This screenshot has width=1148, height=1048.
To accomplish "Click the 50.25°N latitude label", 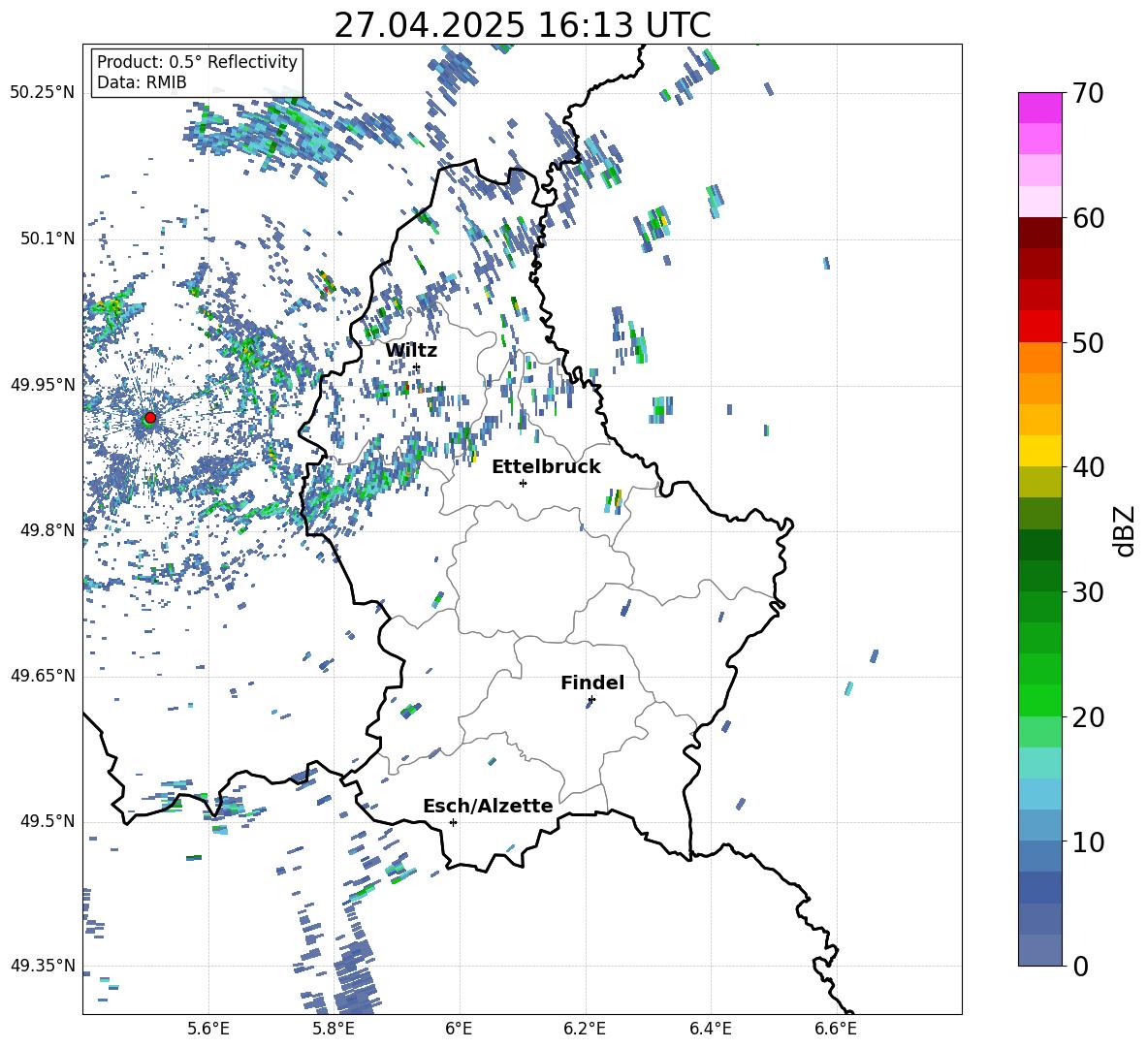I will click(43, 93).
